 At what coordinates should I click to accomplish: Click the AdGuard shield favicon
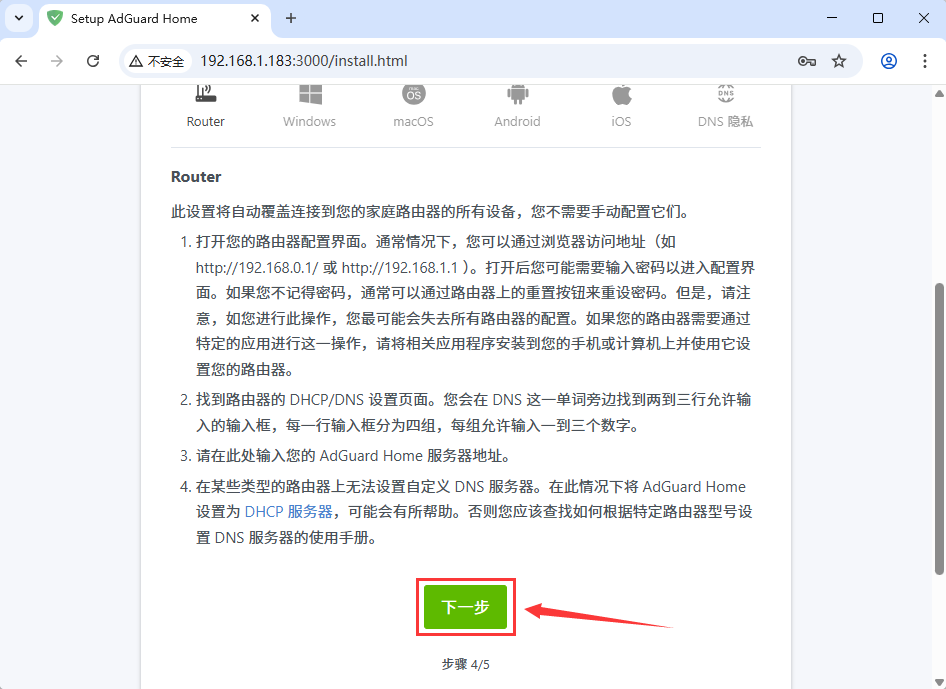55,18
